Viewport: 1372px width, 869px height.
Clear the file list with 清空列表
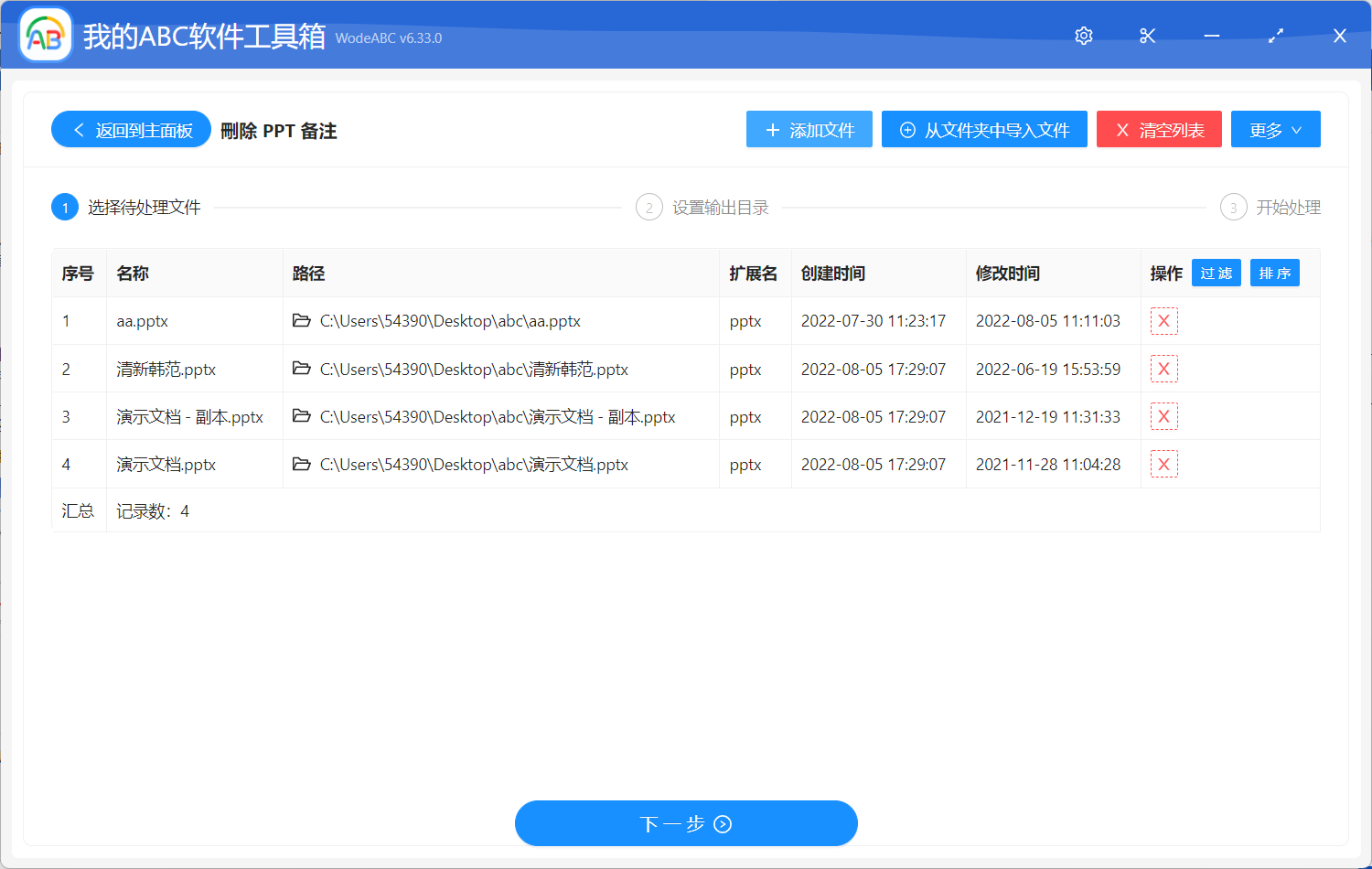pos(1159,129)
